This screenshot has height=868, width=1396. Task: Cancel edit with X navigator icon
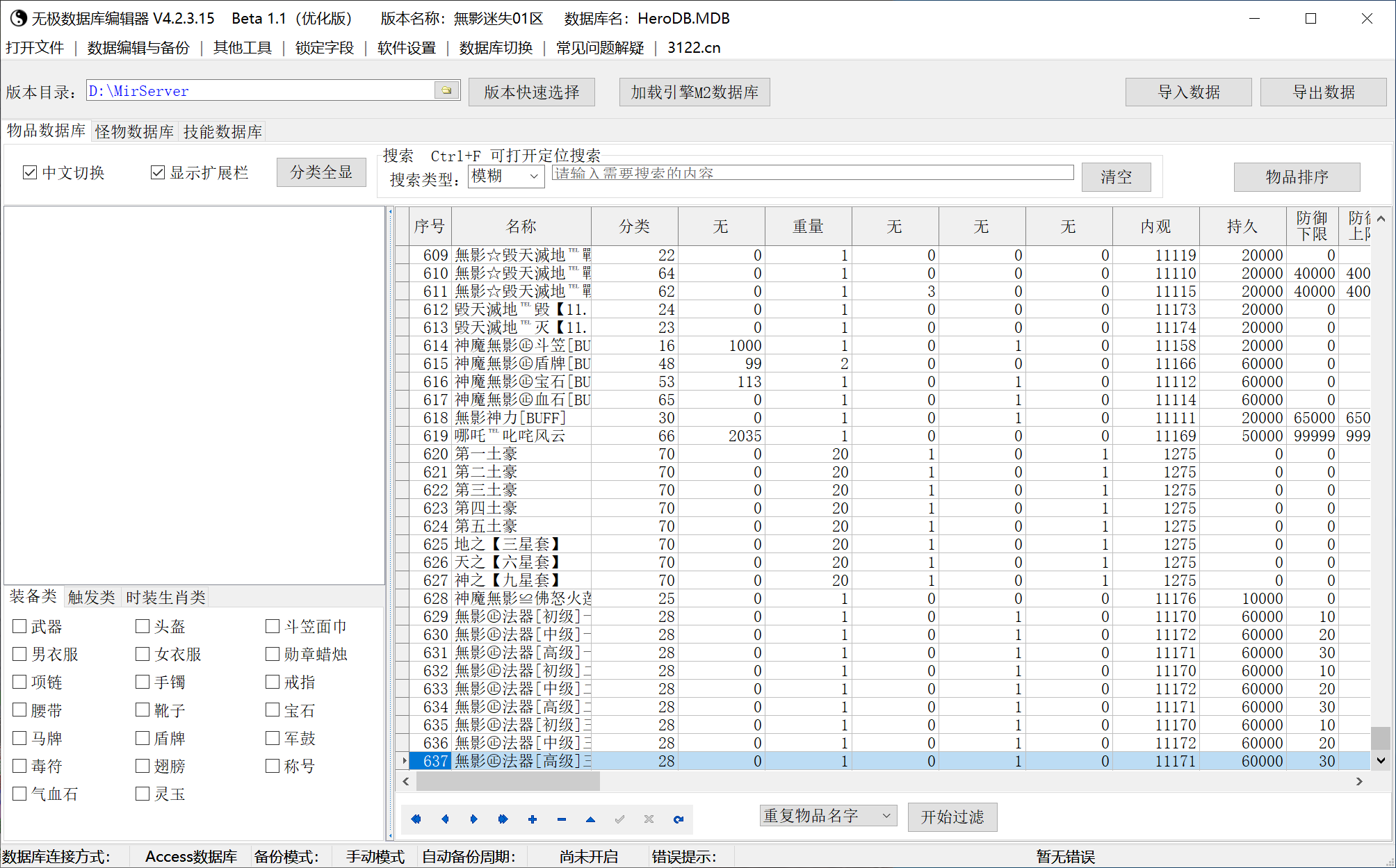click(x=649, y=819)
